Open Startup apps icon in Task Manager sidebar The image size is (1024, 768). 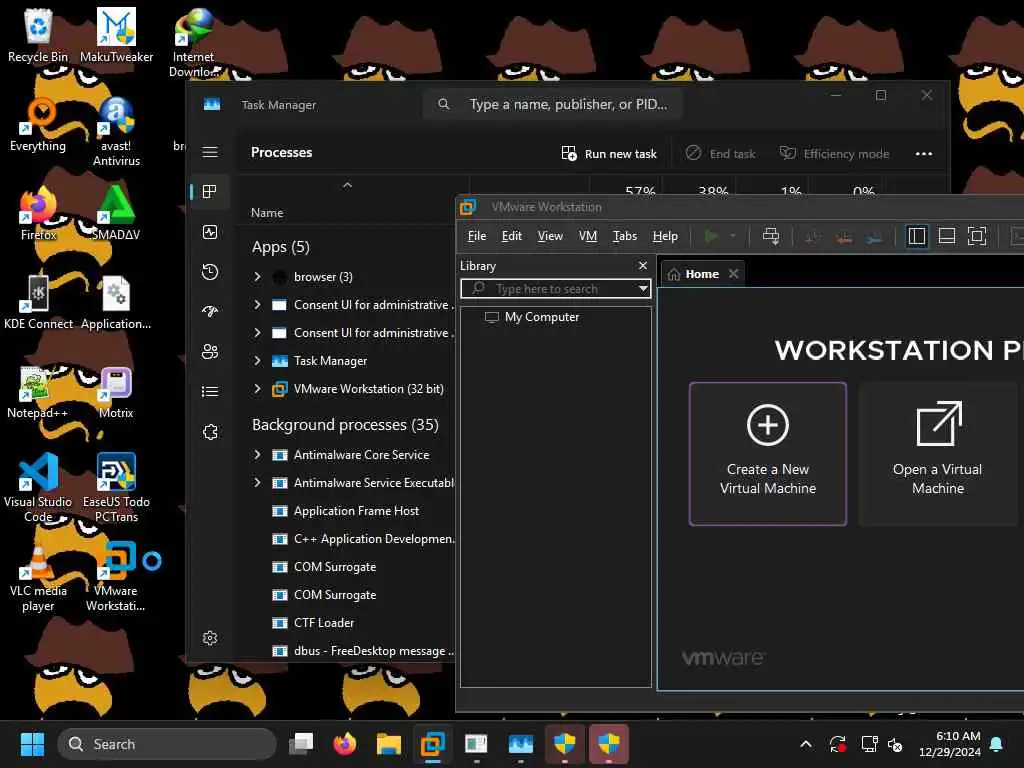[x=210, y=312]
